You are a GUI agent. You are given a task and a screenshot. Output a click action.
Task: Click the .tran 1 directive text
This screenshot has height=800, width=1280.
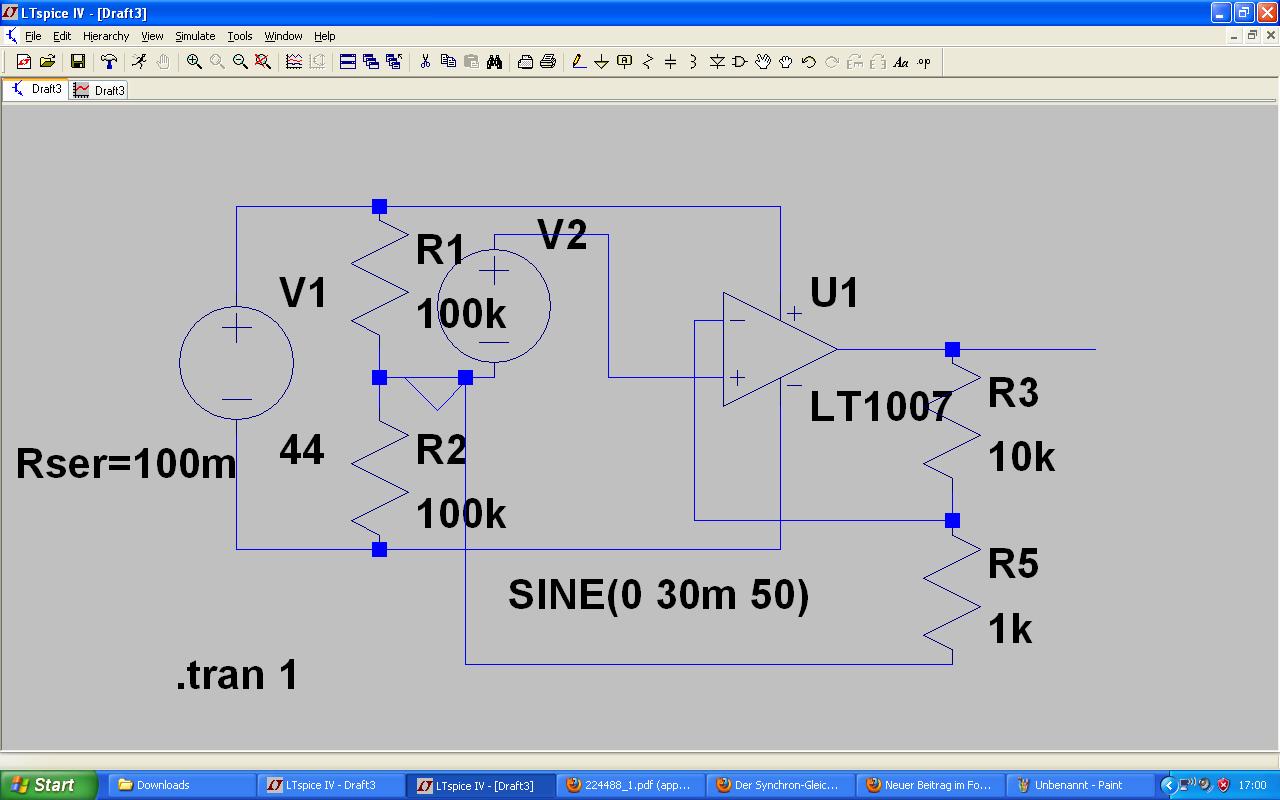237,676
